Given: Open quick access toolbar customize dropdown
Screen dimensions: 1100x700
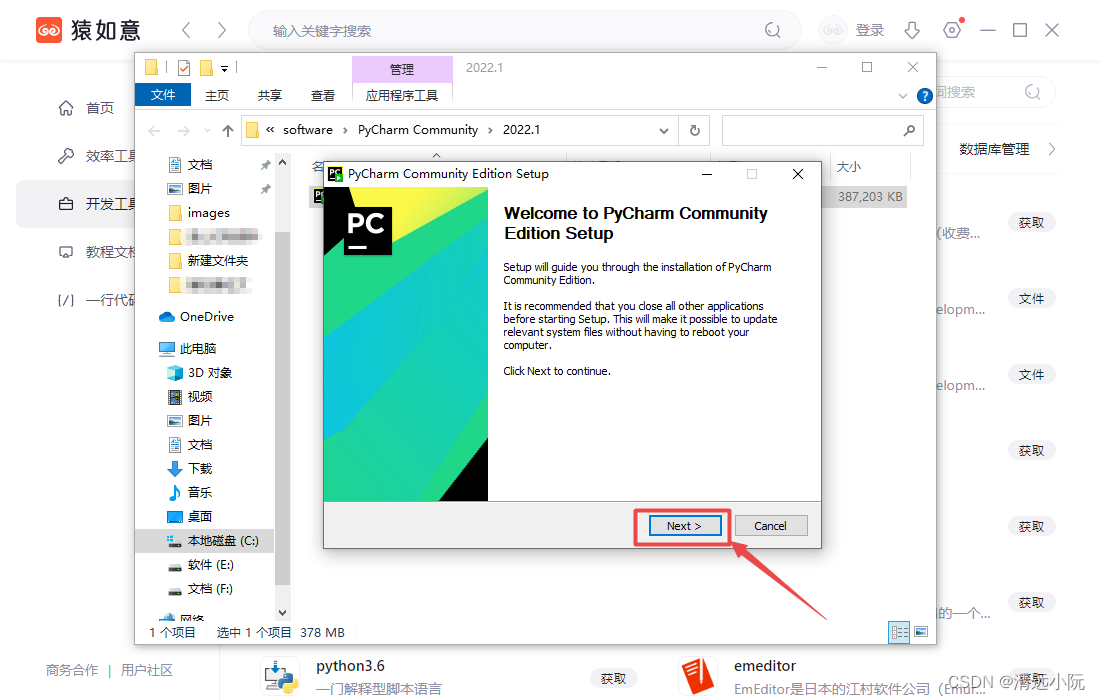Looking at the screenshot, I should click(x=224, y=68).
